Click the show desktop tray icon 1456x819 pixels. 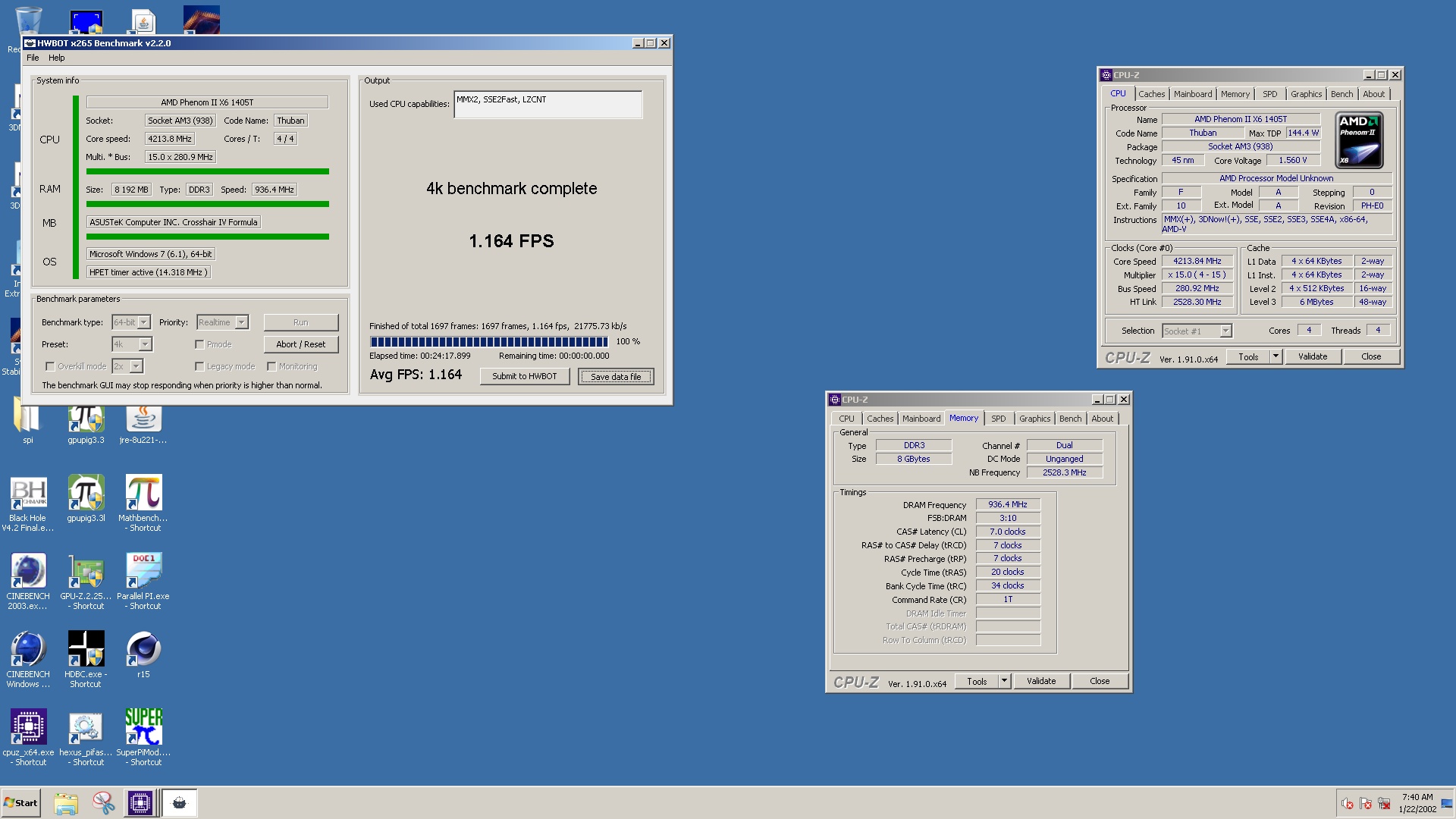click(x=1447, y=804)
